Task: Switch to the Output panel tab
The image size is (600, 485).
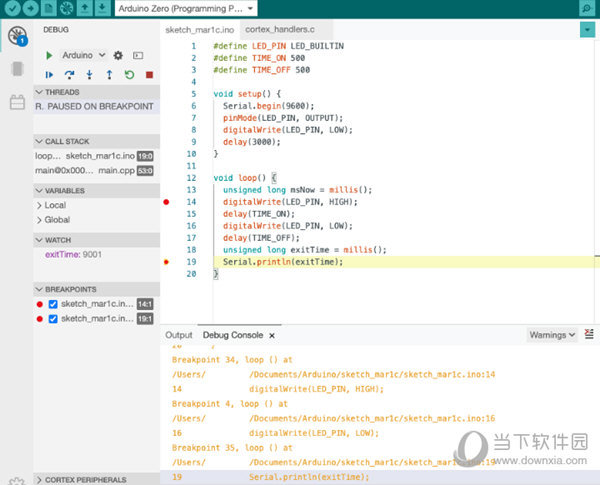Action: 179,335
